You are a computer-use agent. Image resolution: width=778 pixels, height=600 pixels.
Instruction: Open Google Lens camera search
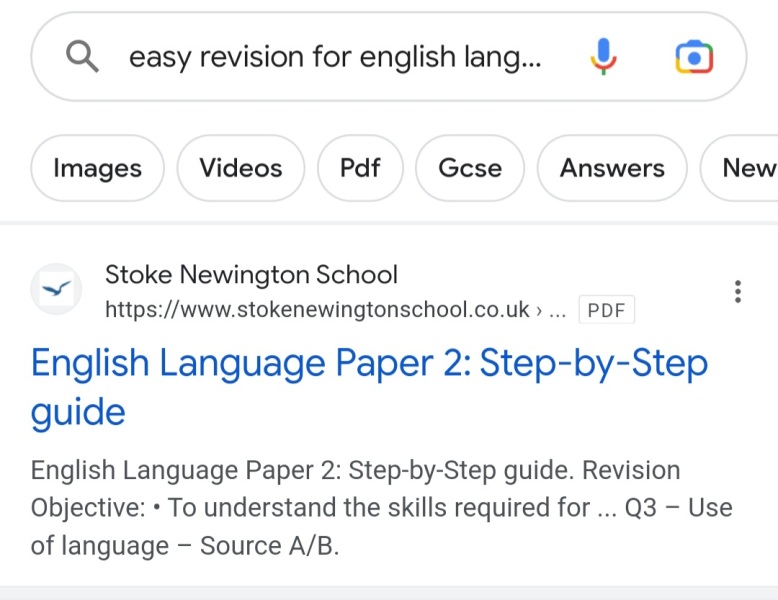pos(694,57)
